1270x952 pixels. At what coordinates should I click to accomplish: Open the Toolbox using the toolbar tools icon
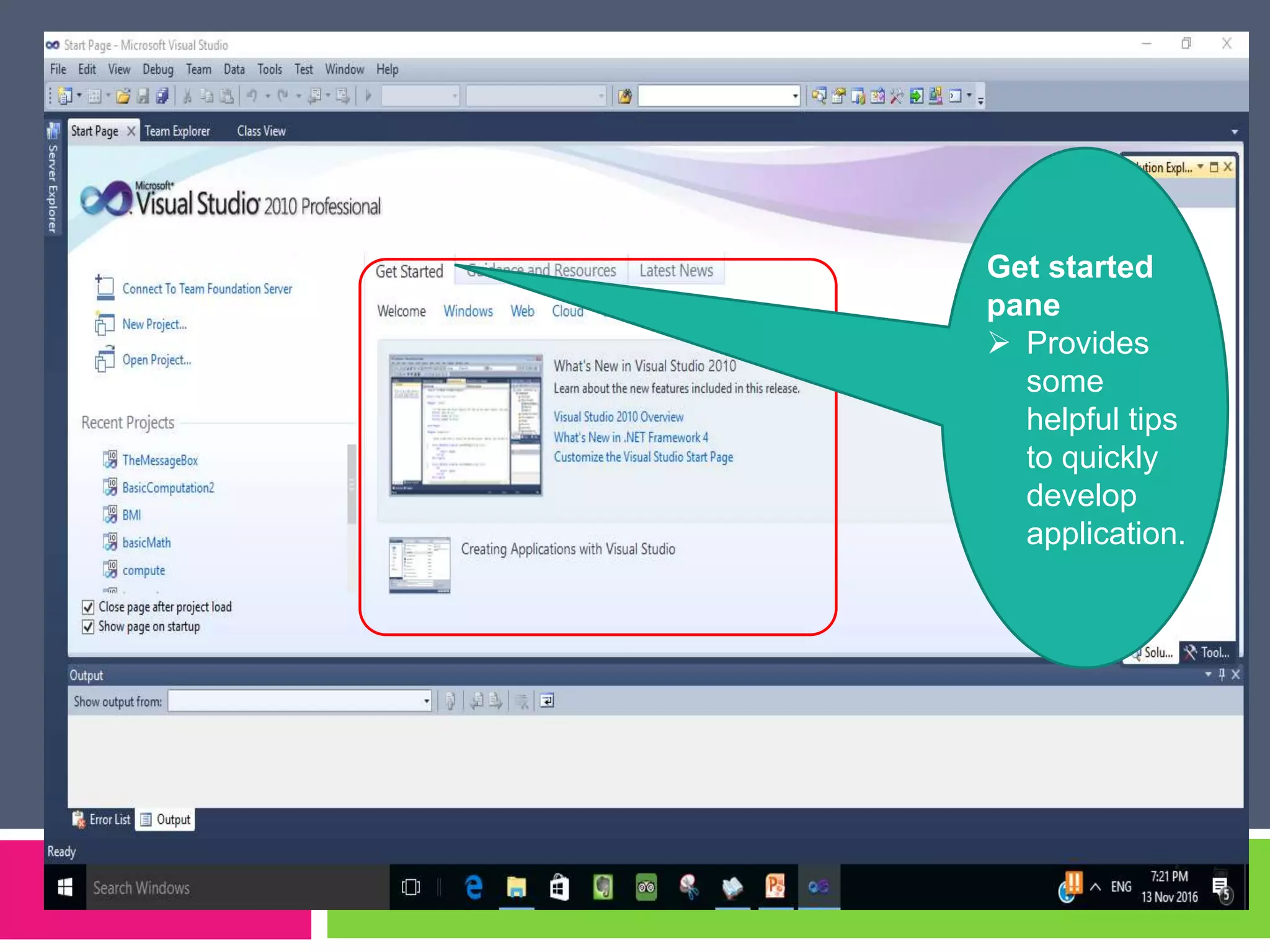pyautogui.click(x=897, y=95)
